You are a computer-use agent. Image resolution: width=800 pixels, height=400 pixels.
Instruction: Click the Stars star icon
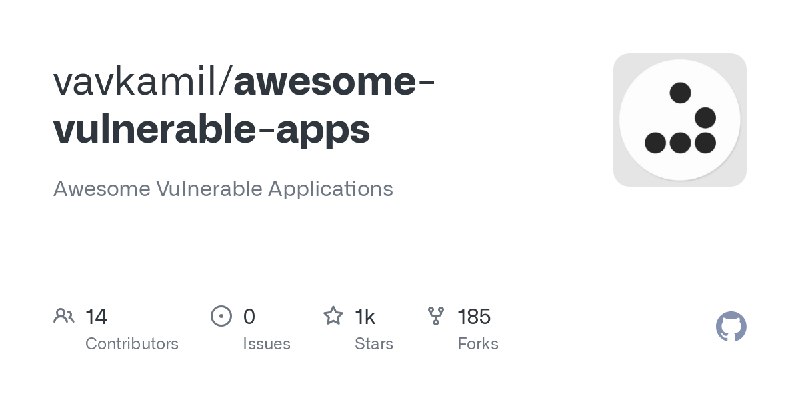click(333, 316)
